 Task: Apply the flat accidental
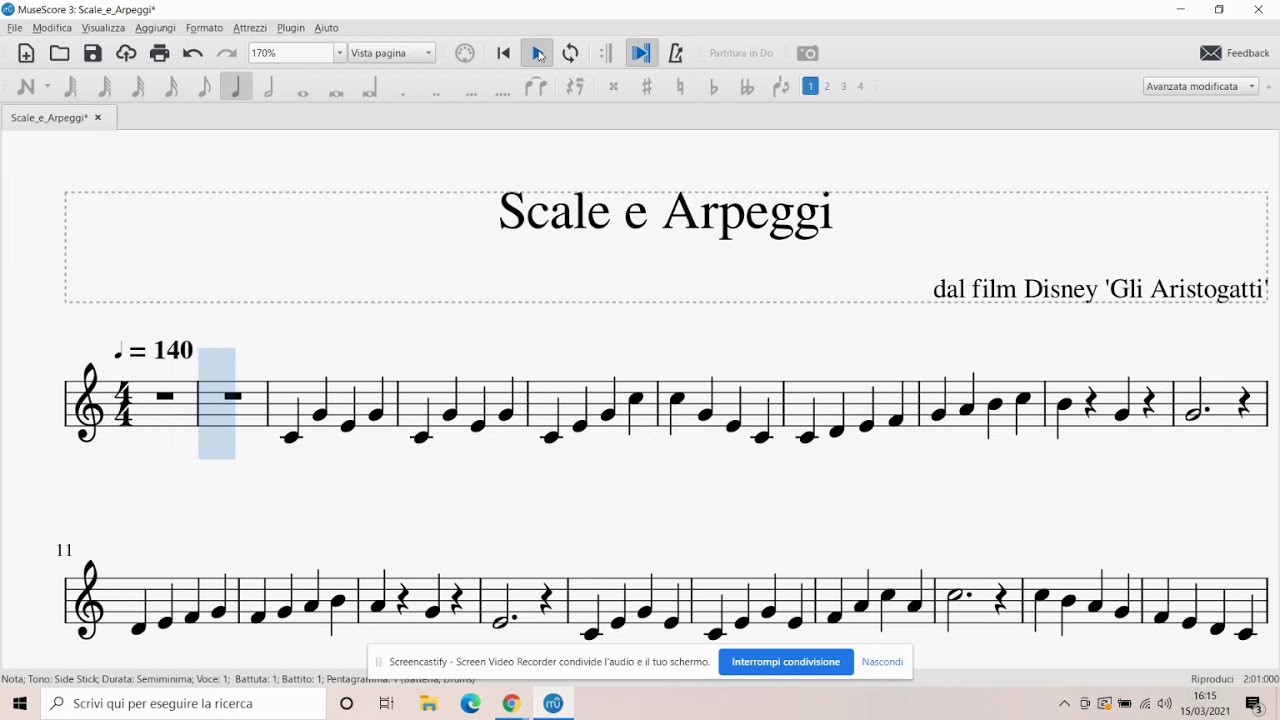click(x=713, y=87)
